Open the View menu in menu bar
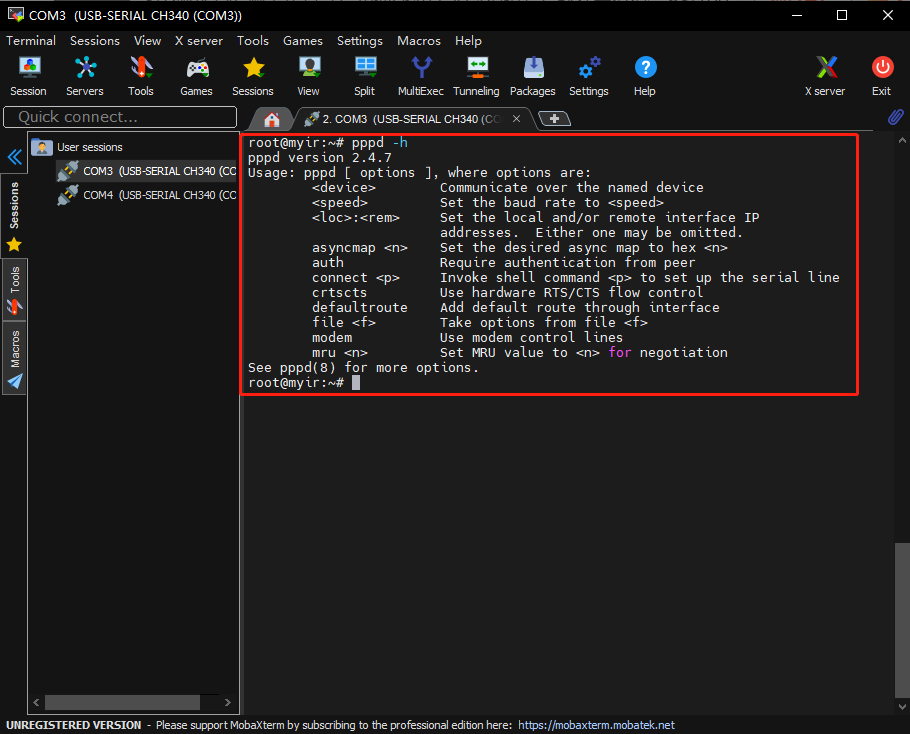This screenshot has width=910, height=734. 147,41
